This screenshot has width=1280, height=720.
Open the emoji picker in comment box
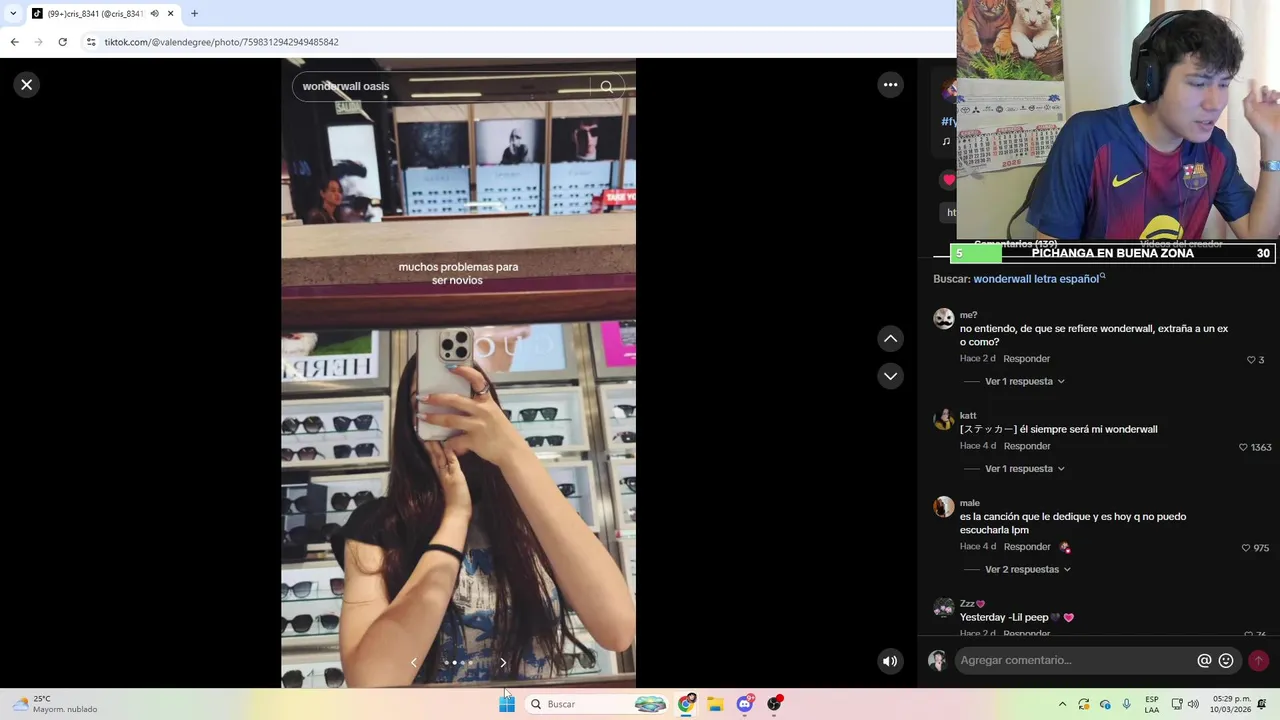(x=1226, y=660)
